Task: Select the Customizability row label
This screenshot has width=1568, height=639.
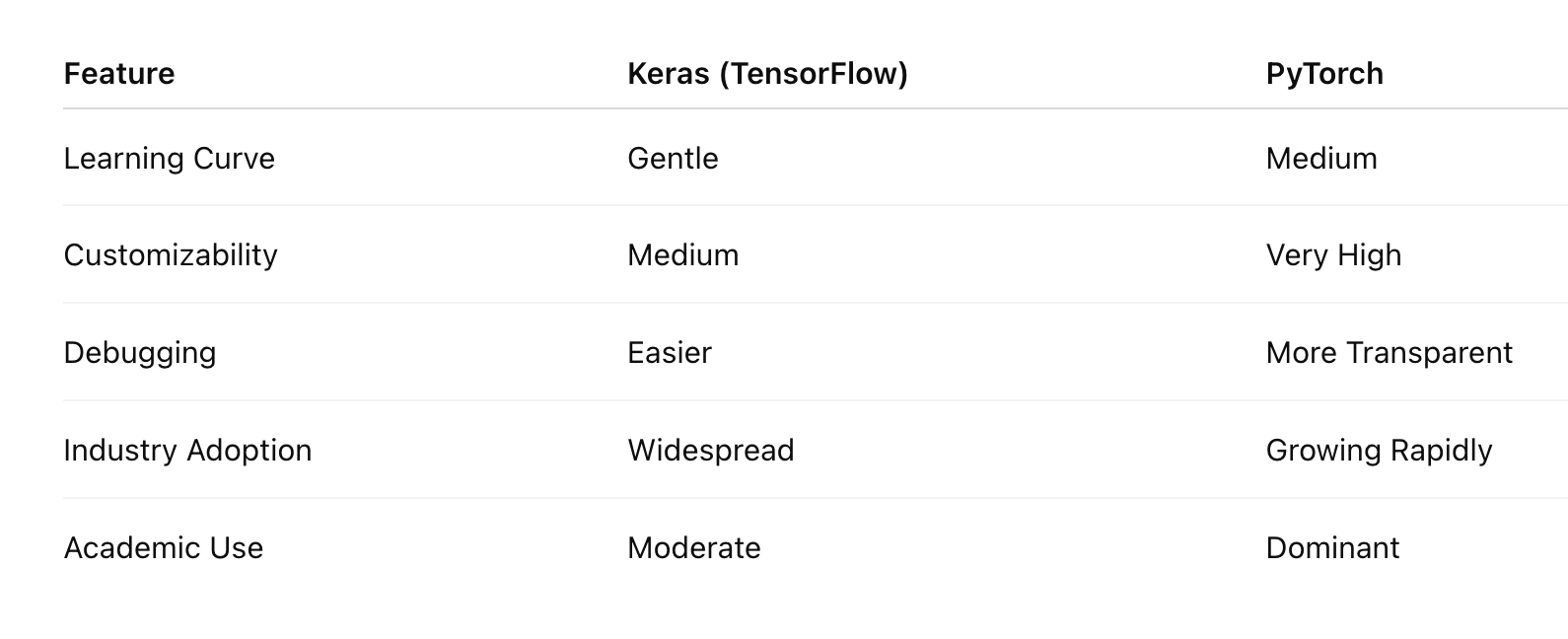Action: [171, 255]
